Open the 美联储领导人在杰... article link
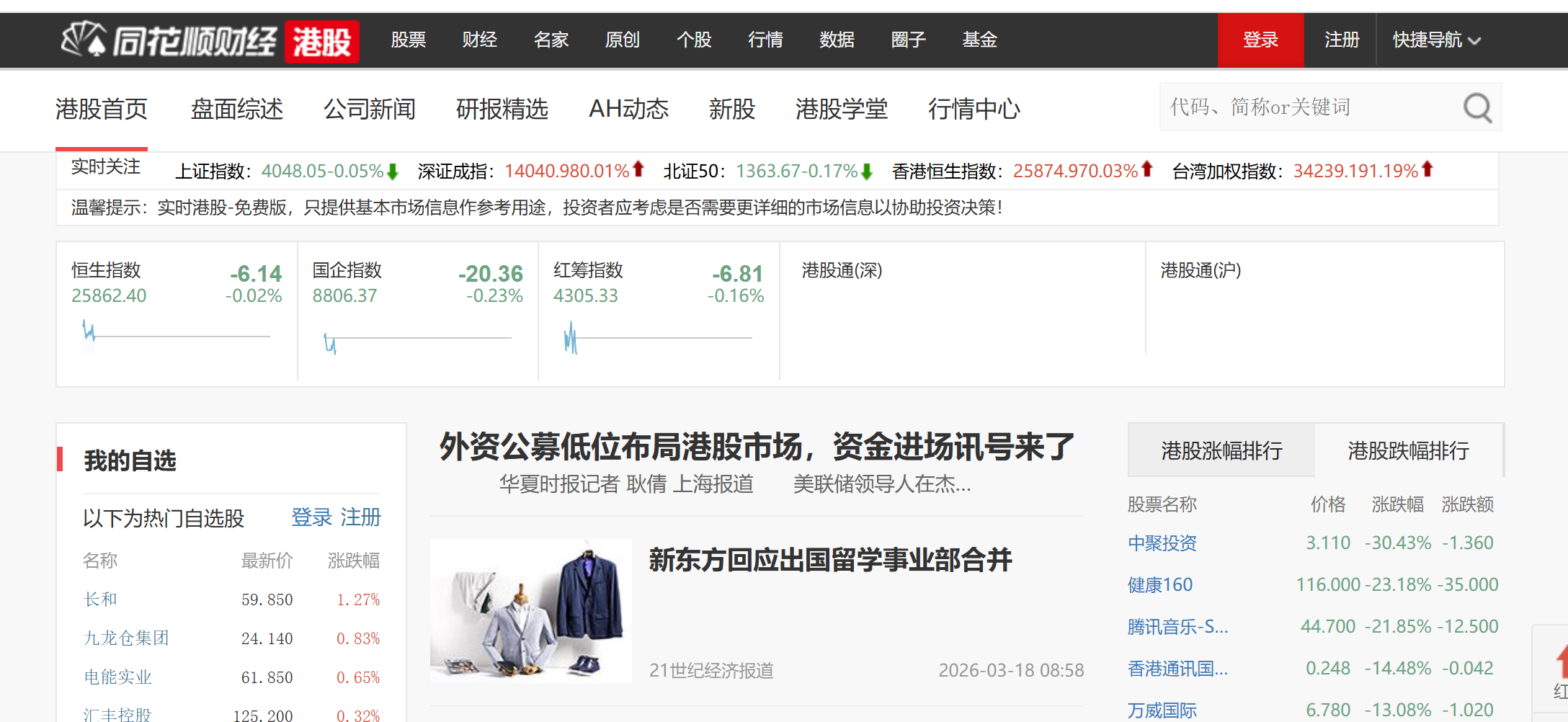 pos(882,484)
